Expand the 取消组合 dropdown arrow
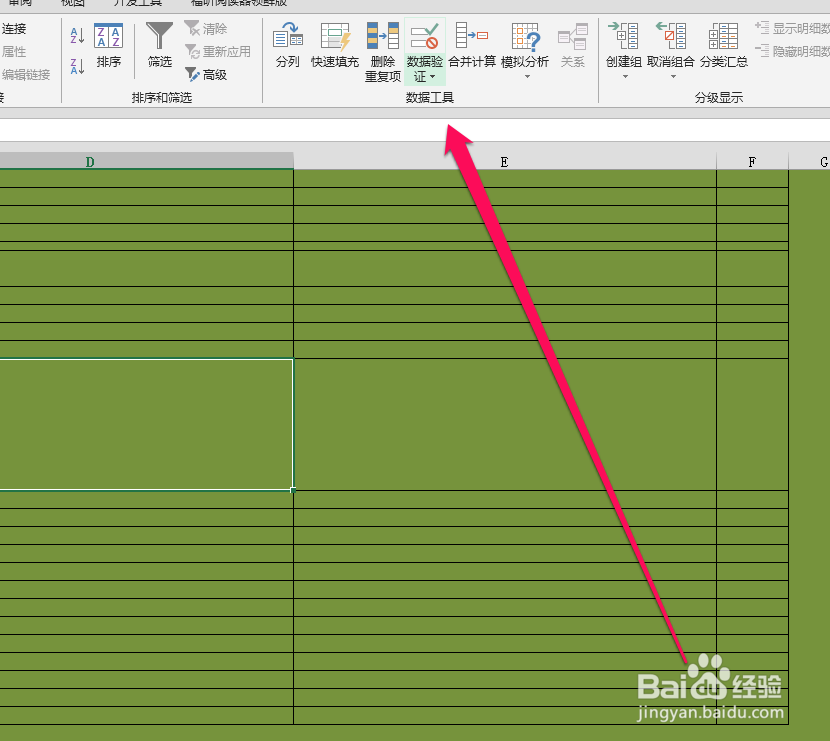830x741 pixels. click(x=673, y=77)
